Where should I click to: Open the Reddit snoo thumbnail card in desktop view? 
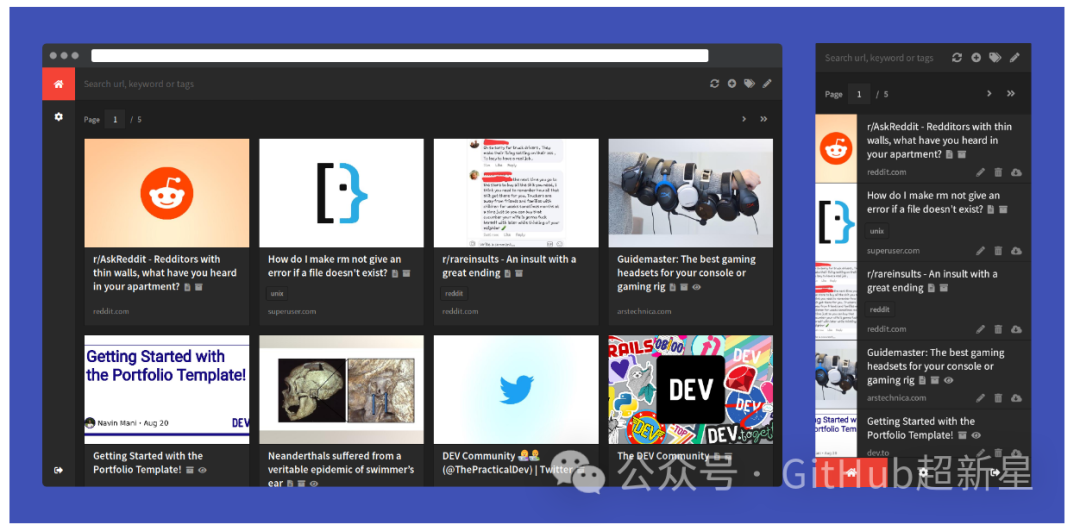(167, 193)
